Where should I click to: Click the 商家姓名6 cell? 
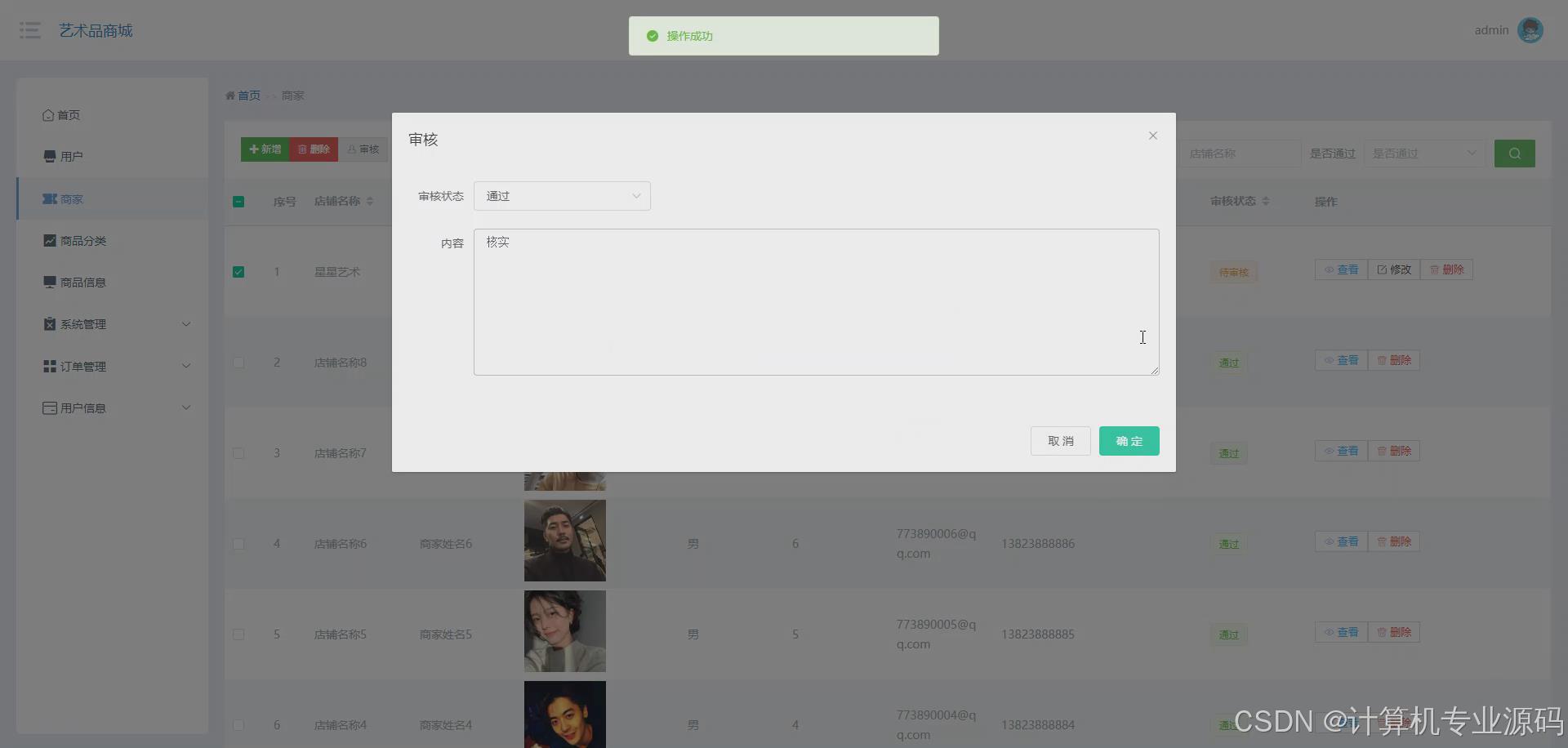click(x=446, y=544)
